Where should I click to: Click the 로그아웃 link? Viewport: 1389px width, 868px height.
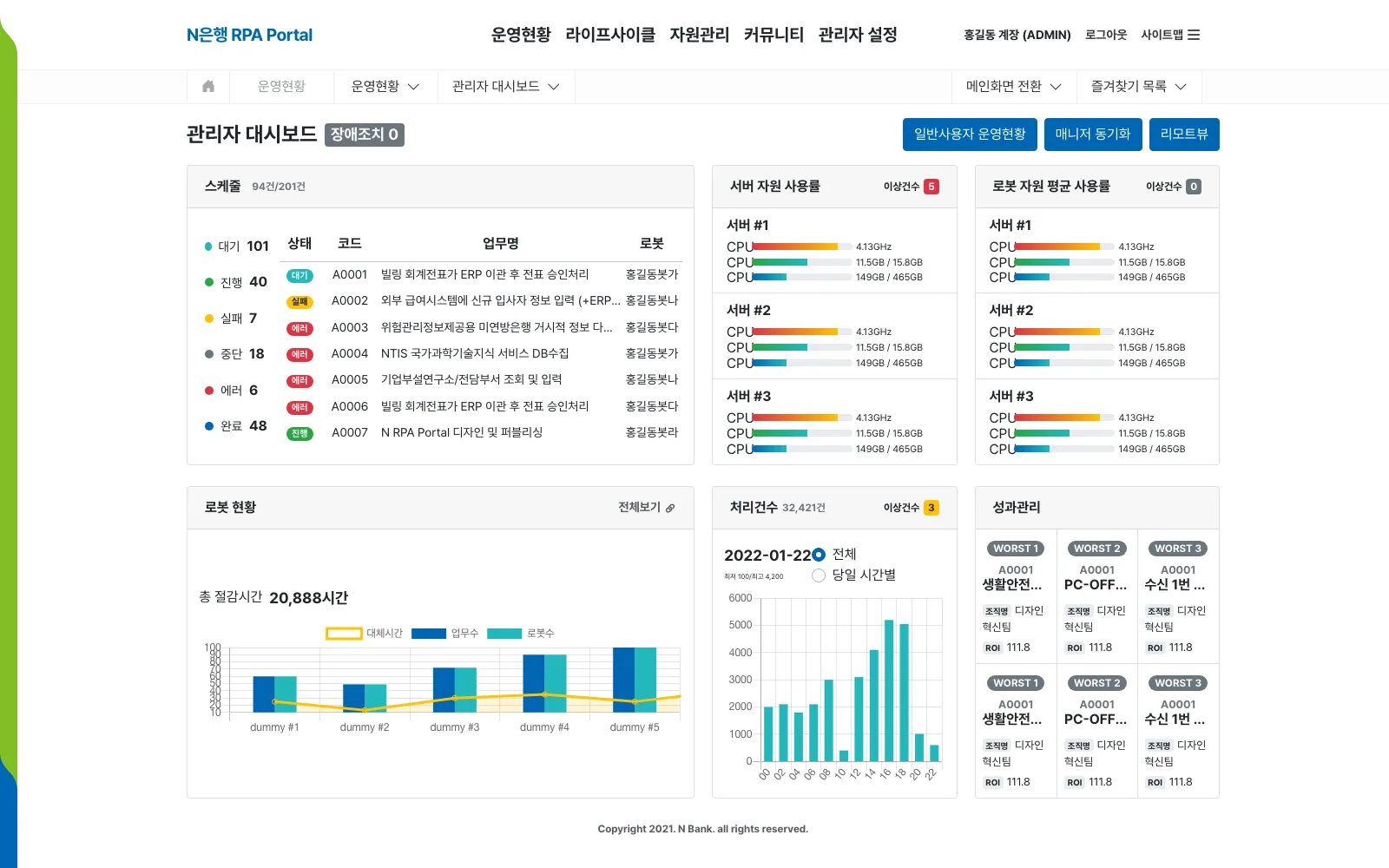click(x=1106, y=35)
